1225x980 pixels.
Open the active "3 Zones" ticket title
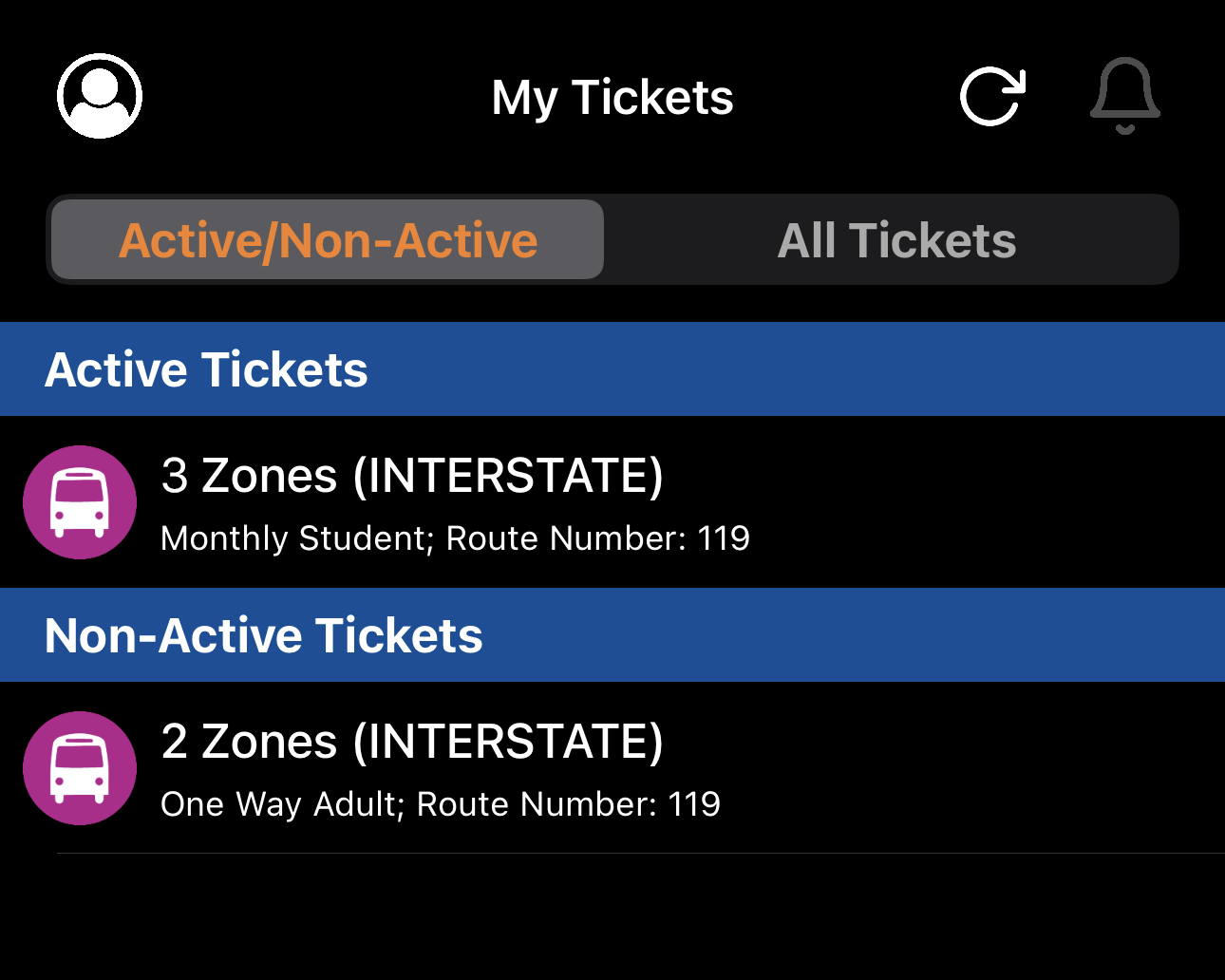click(249, 475)
